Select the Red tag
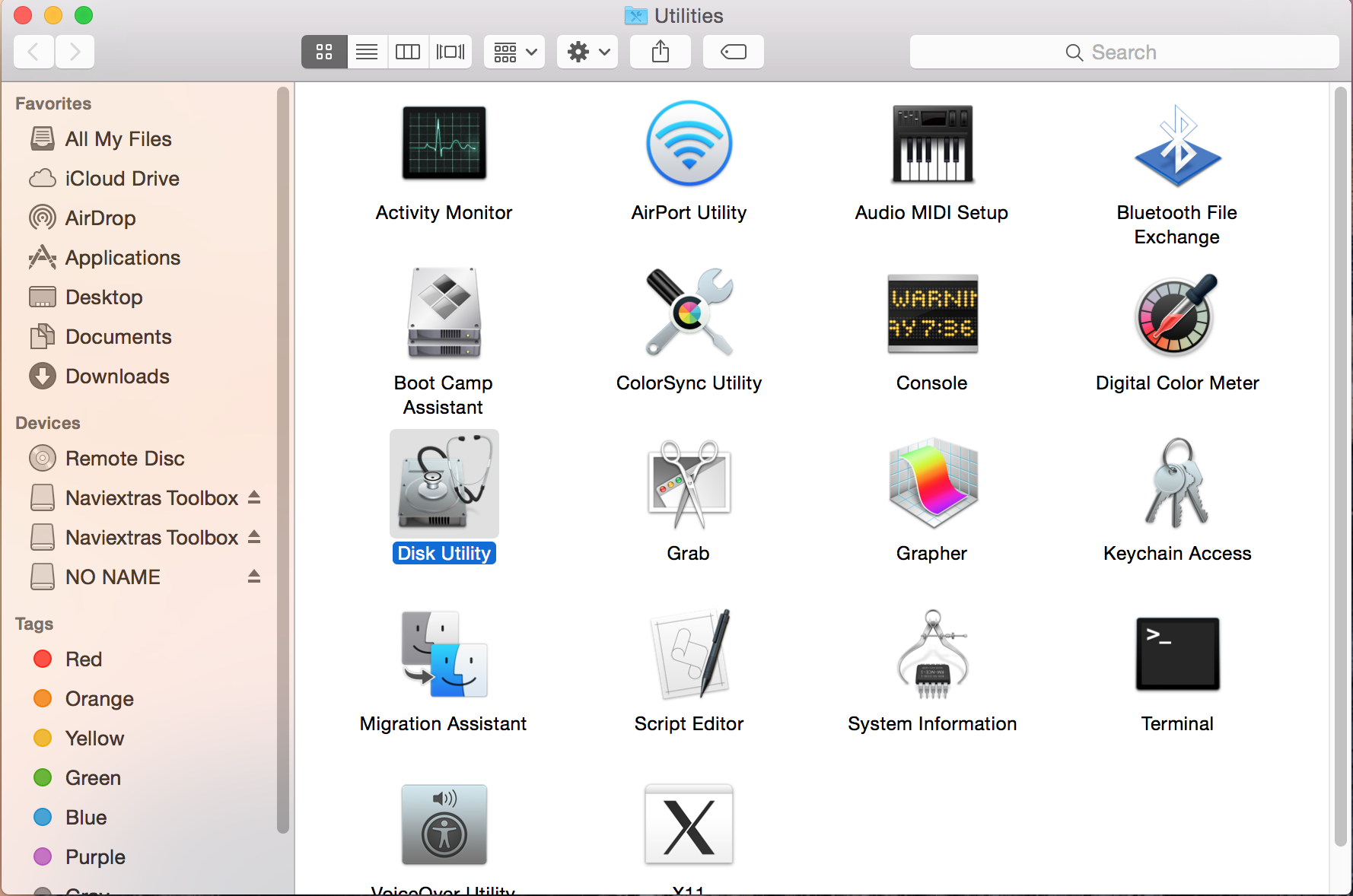This screenshot has width=1353, height=896. 83,659
